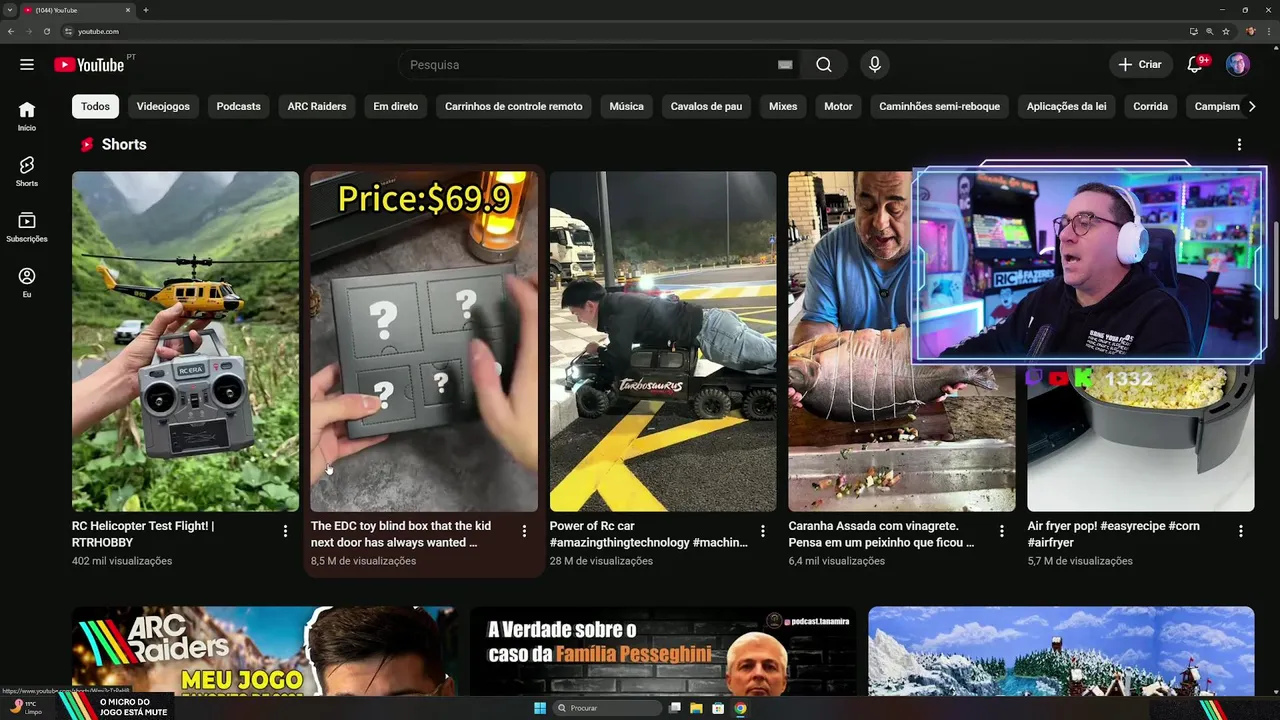The width and height of the screenshot is (1280, 720).
Task: Open the Power of Rc car short thumbnail
Action: [x=663, y=341]
